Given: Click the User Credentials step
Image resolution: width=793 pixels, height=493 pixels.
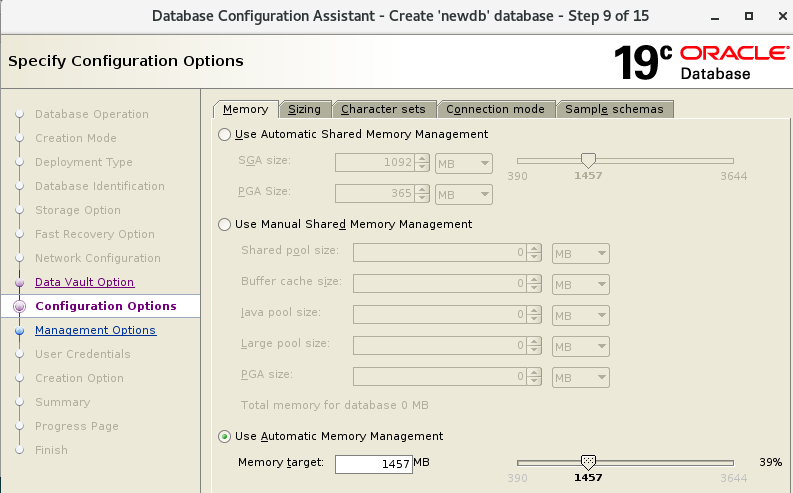Looking at the screenshot, I should 82,354.
